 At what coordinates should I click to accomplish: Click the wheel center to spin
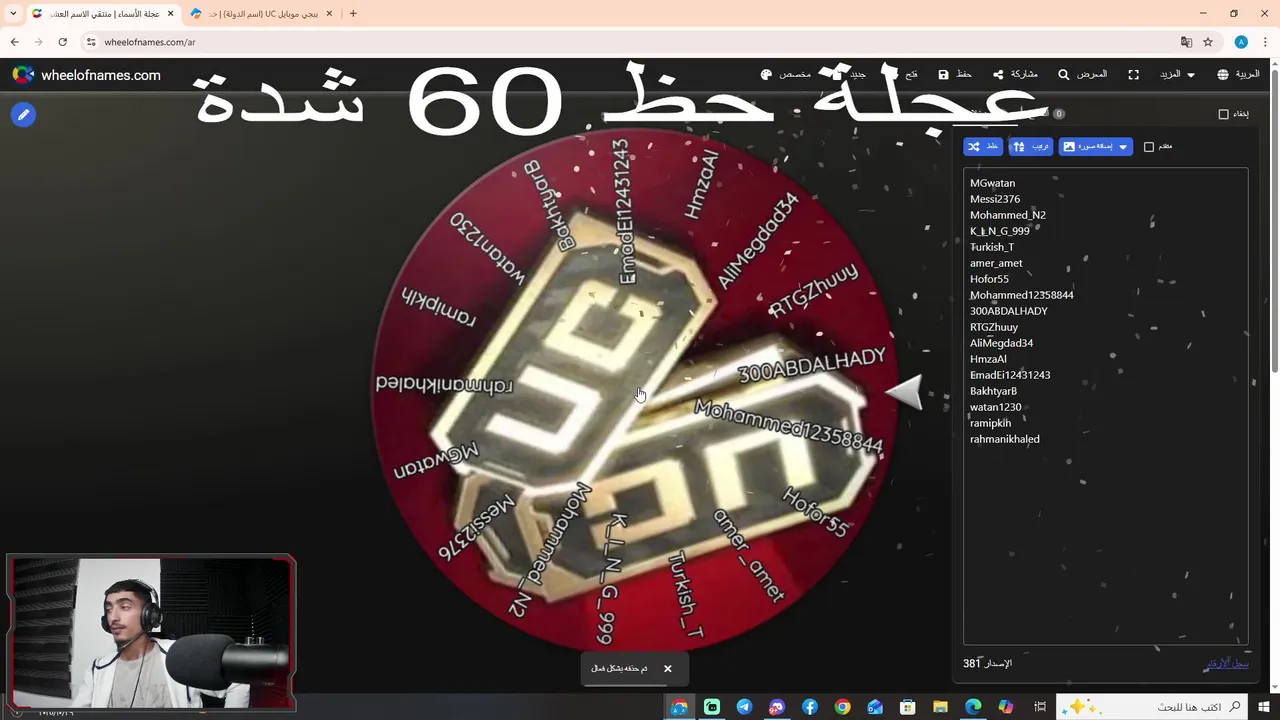(633, 390)
